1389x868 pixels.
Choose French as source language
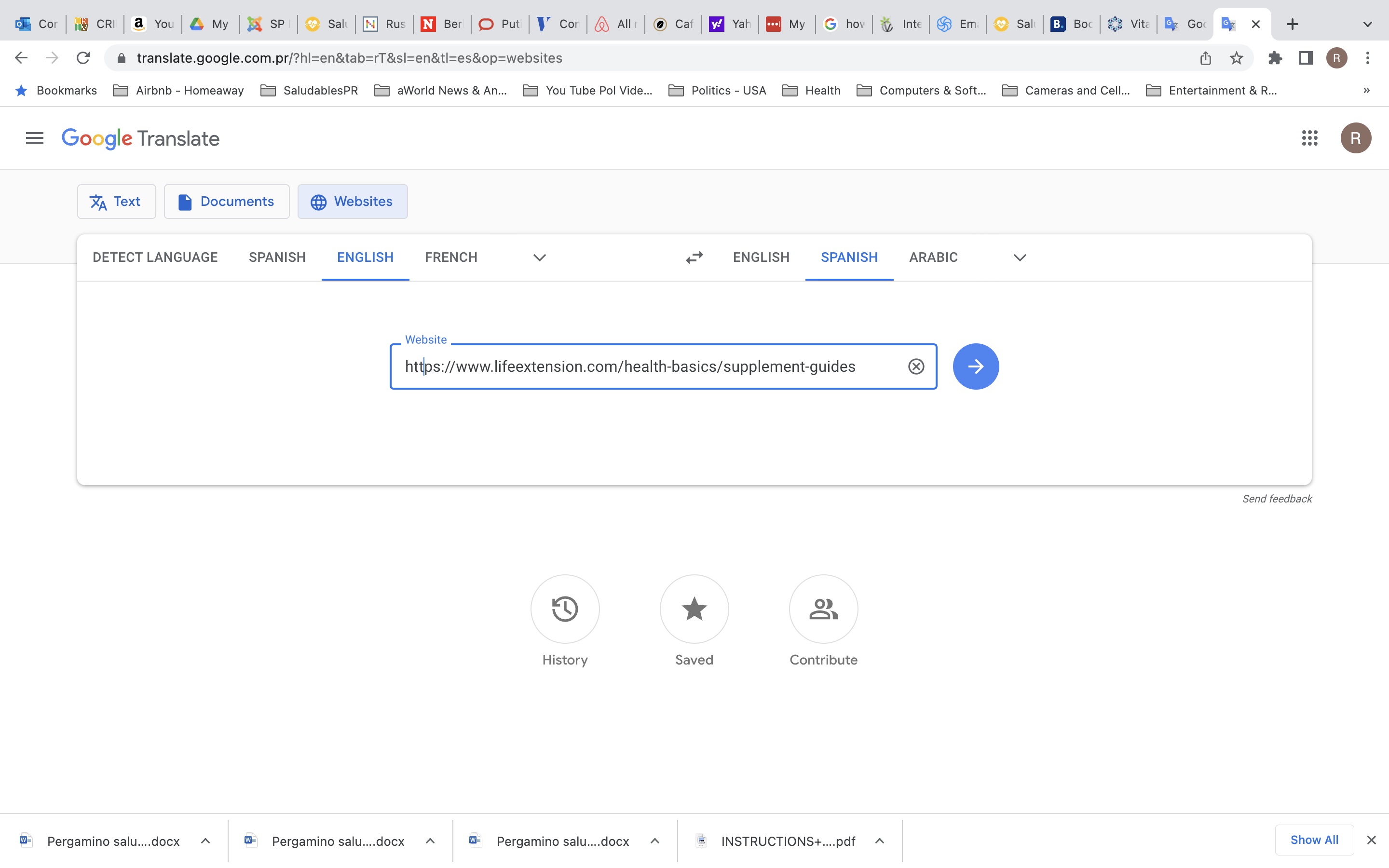pyautogui.click(x=451, y=257)
